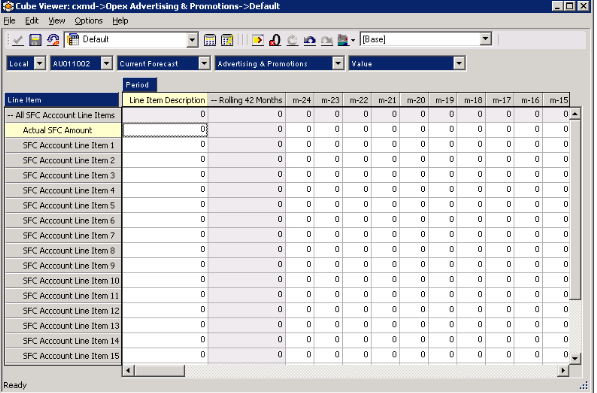Image resolution: width=597 pixels, height=393 pixels.
Task: Open the Edit menu
Action: 32,21
